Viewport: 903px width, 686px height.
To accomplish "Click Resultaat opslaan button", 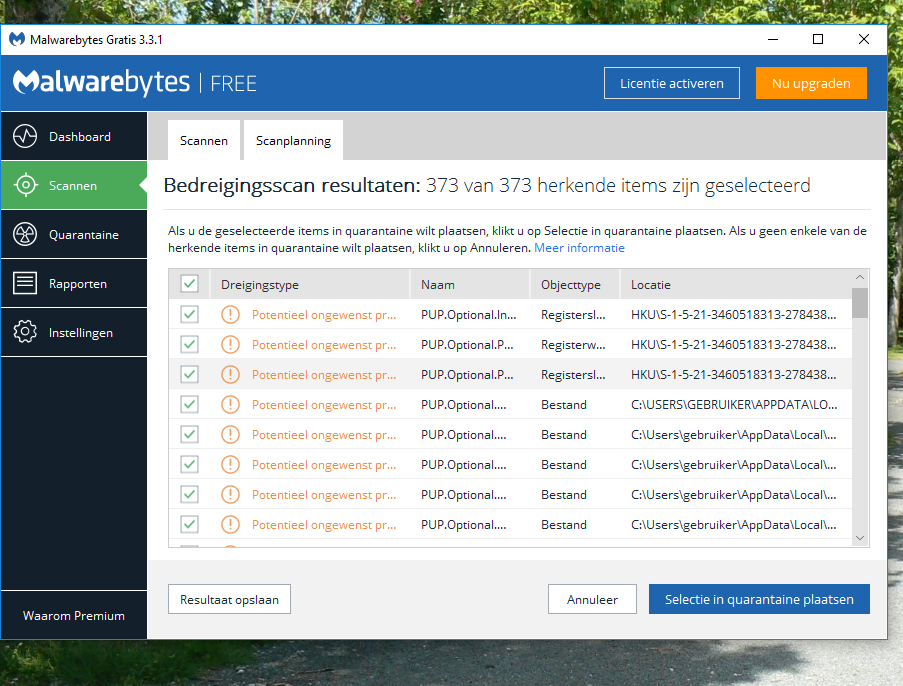I will tap(229, 600).
